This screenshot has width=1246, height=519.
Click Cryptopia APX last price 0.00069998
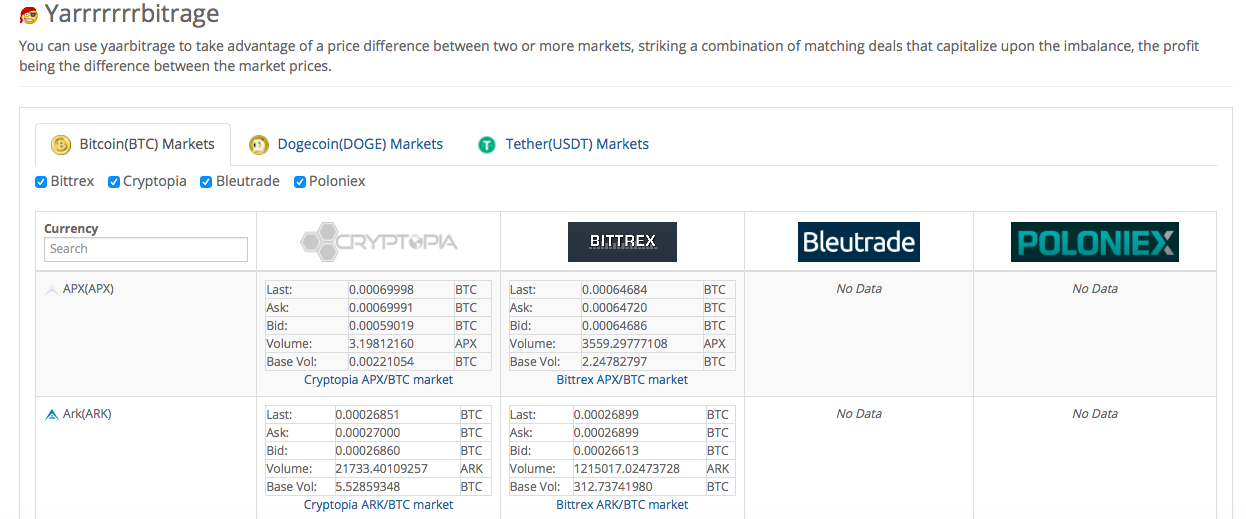381,290
